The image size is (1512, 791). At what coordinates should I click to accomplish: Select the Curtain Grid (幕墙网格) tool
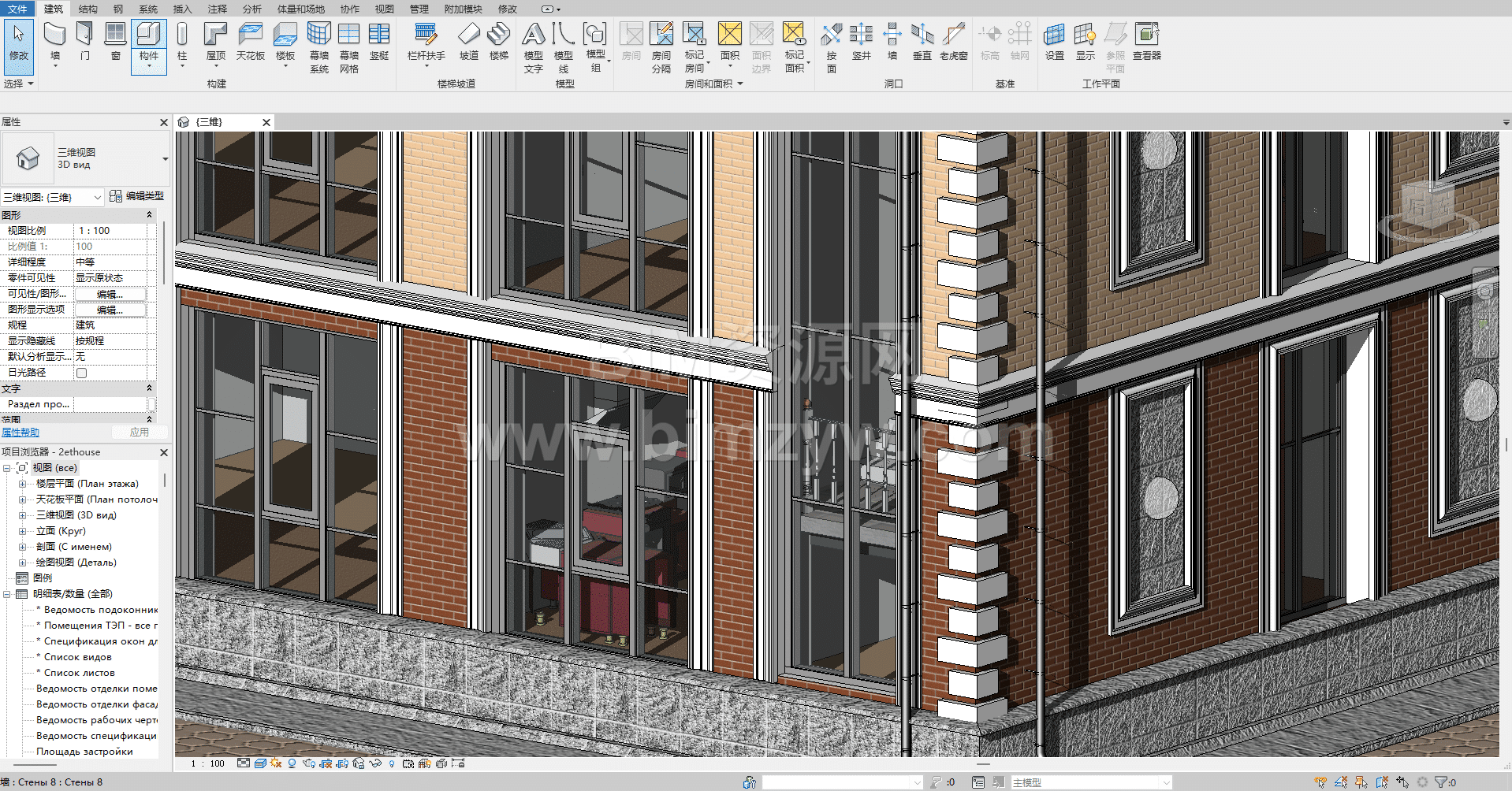pos(348,47)
